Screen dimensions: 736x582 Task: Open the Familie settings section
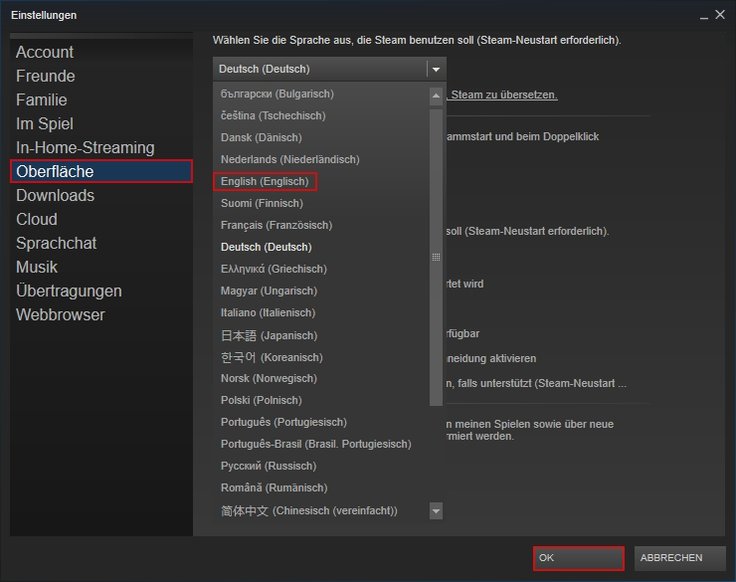pyautogui.click(x=101, y=100)
